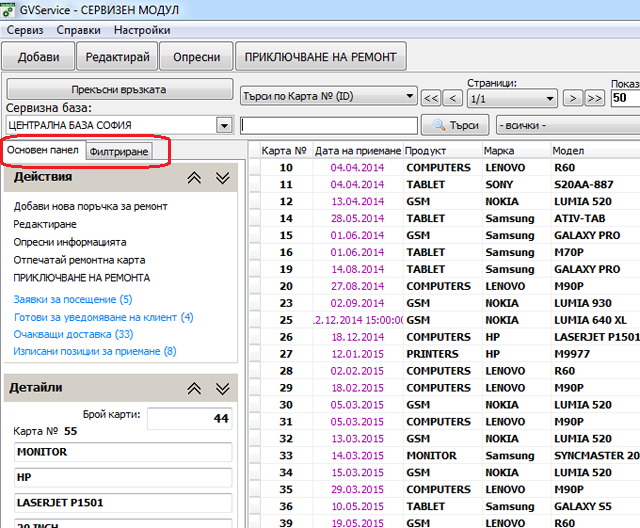
Task: Open the Справки menu
Action: point(78,30)
